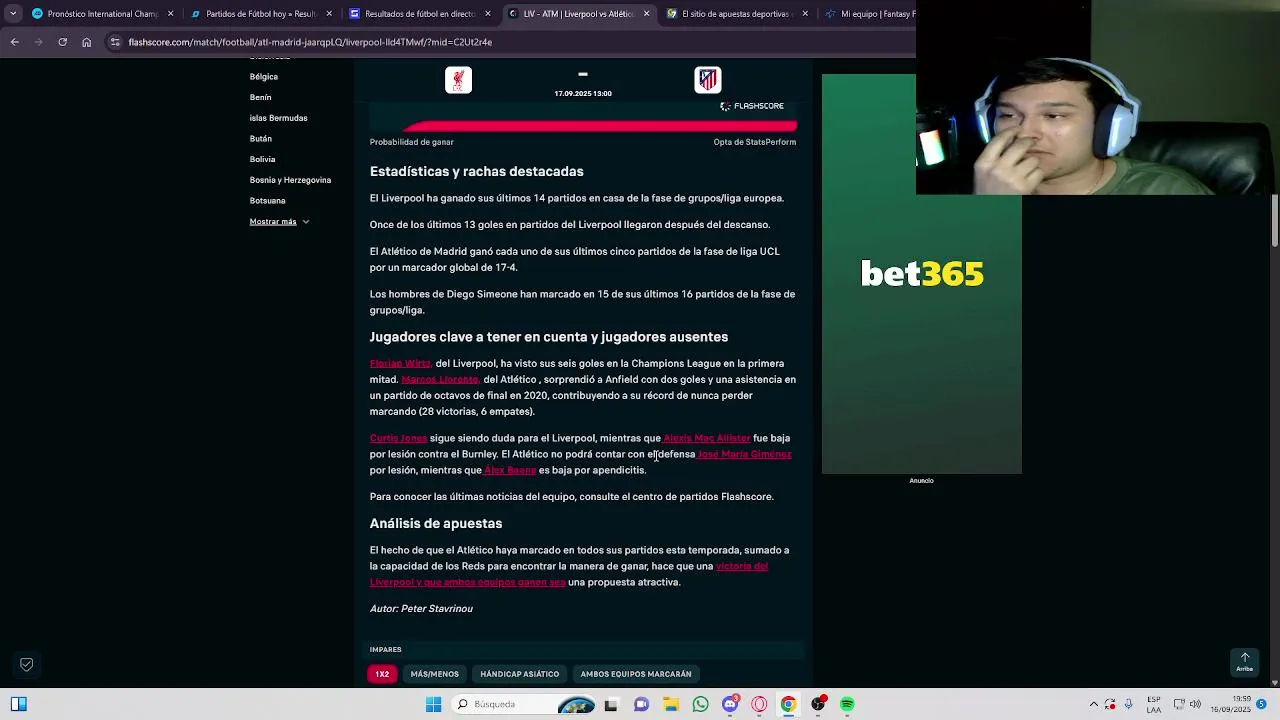Open Opera browser from the taskbar
This screenshot has height=720, width=1280.
tap(759, 704)
